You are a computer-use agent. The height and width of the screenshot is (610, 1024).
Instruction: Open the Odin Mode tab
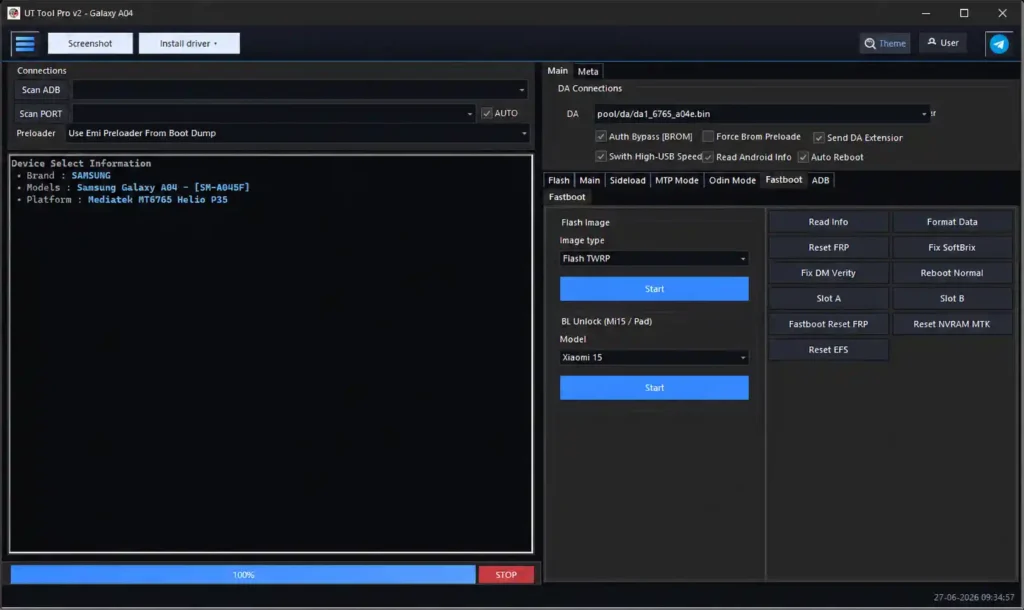pyautogui.click(x=732, y=180)
